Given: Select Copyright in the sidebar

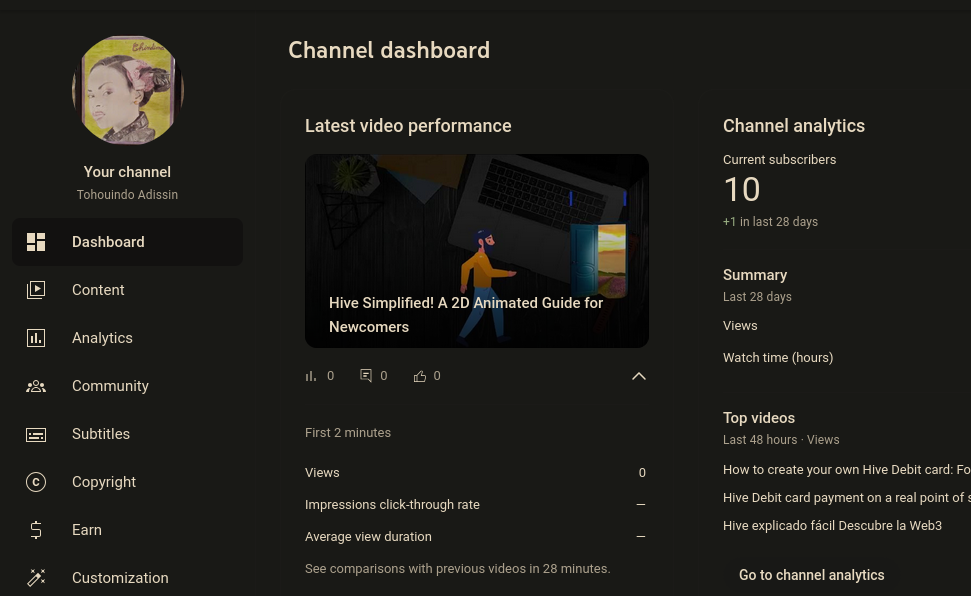Looking at the screenshot, I should pyautogui.click(x=104, y=482).
